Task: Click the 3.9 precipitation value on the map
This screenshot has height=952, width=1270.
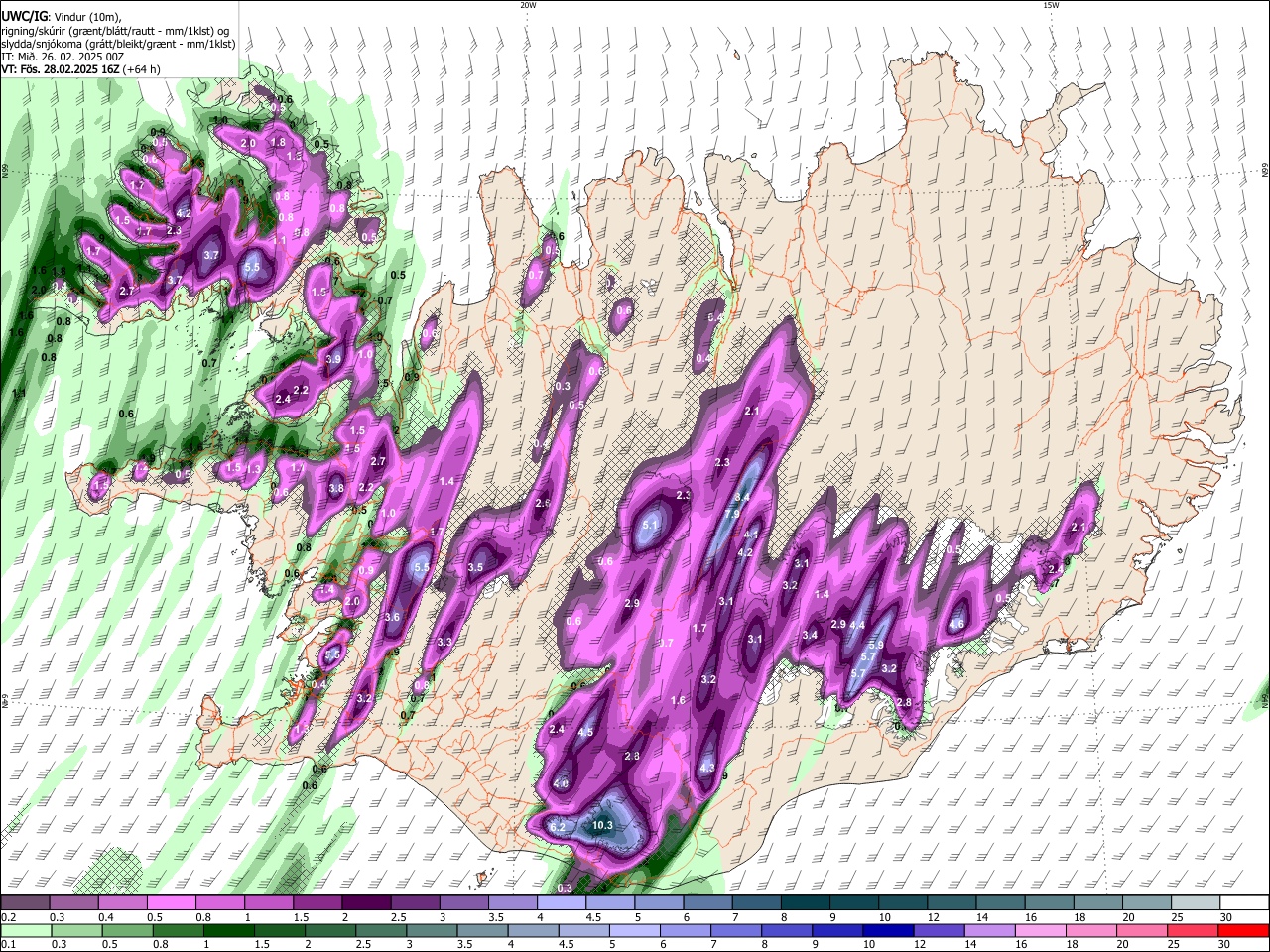Action: 333,359
